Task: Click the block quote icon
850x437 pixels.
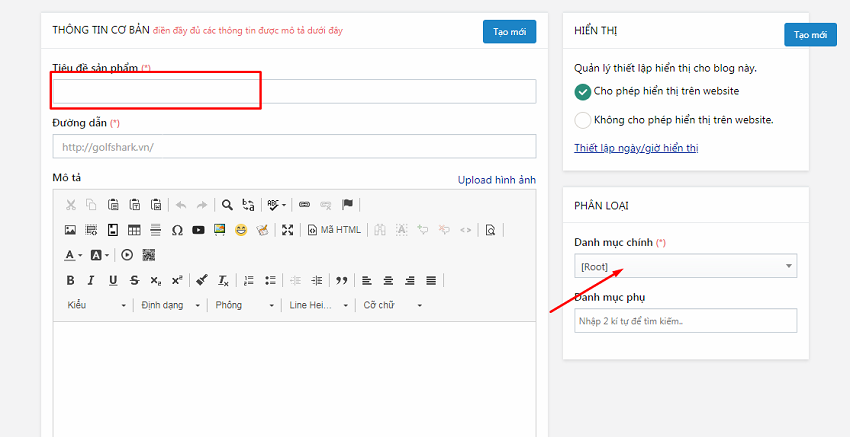Action: click(342, 280)
